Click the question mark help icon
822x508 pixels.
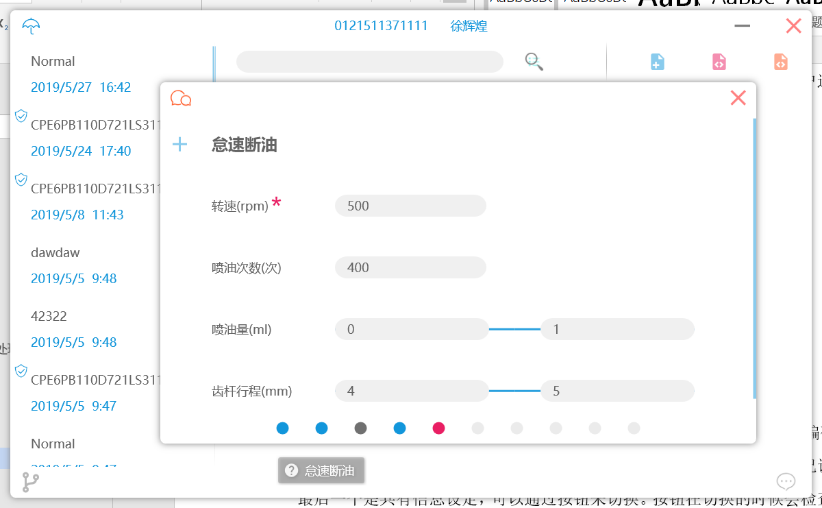(x=291, y=470)
